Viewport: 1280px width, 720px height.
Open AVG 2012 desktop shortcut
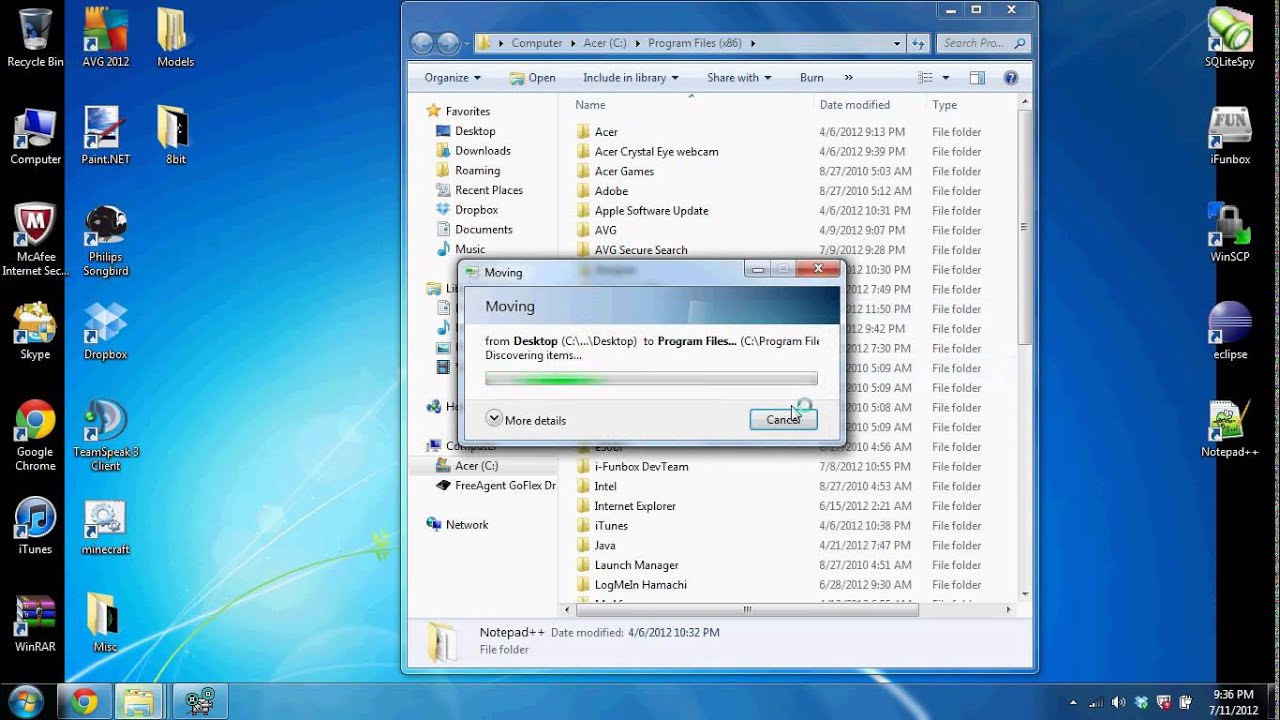tap(106, 38)
